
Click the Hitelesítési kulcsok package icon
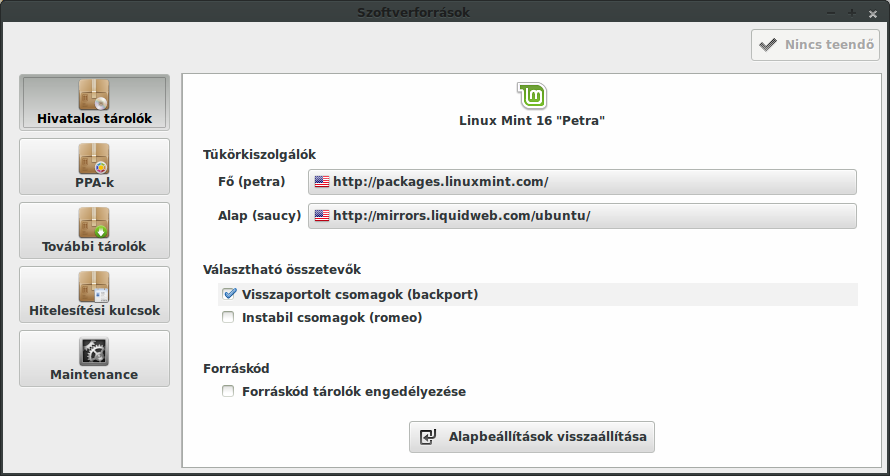pos(94,287)
